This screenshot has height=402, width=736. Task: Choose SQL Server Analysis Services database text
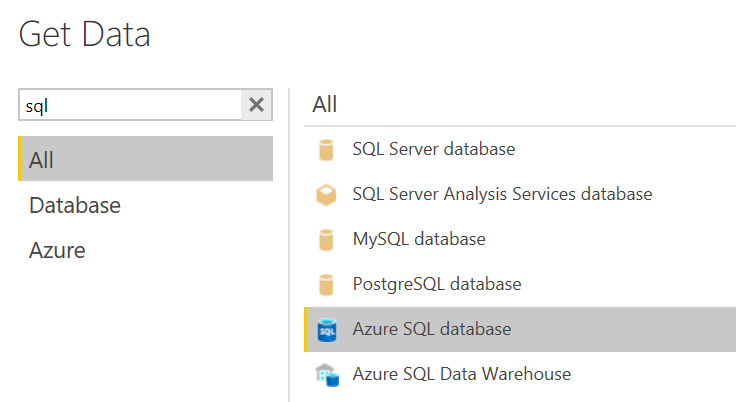click(x=502, y=194)
